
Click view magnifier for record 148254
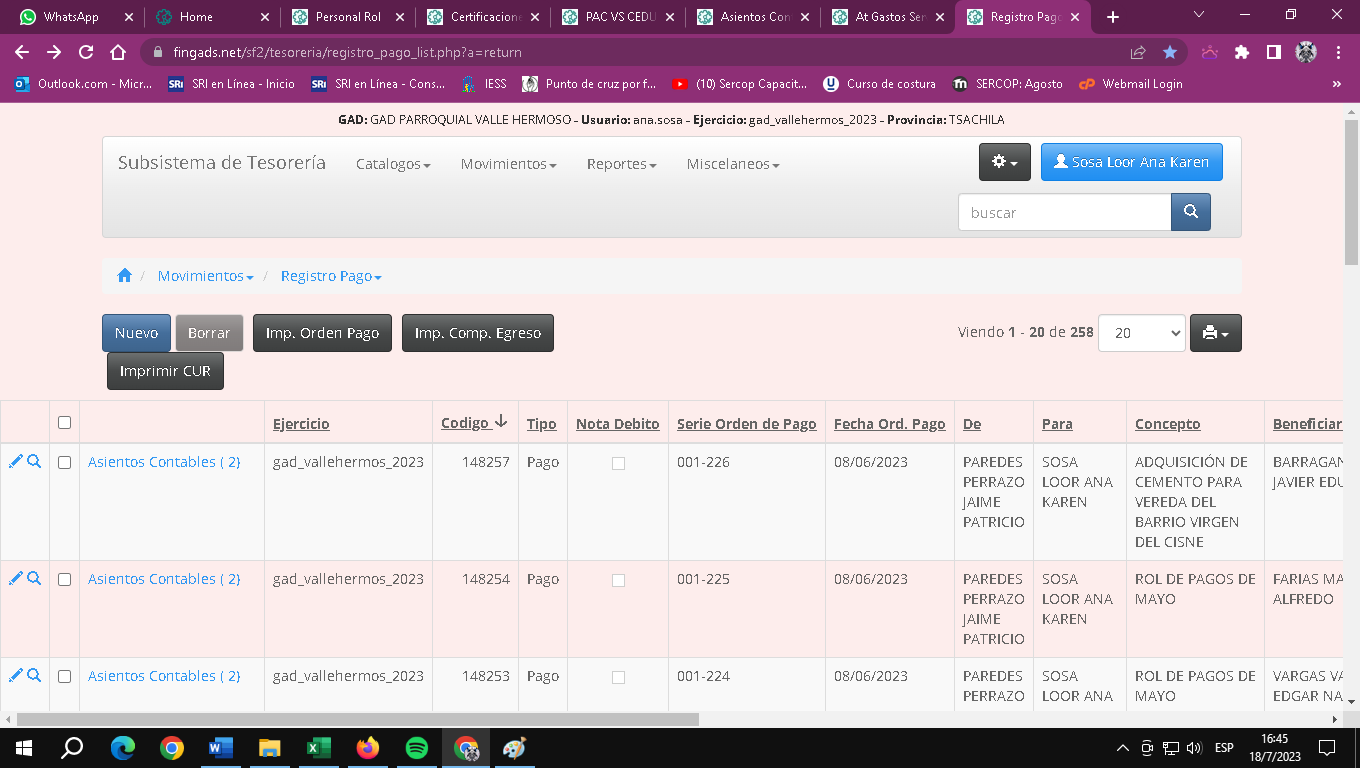[x=34, y=579]
